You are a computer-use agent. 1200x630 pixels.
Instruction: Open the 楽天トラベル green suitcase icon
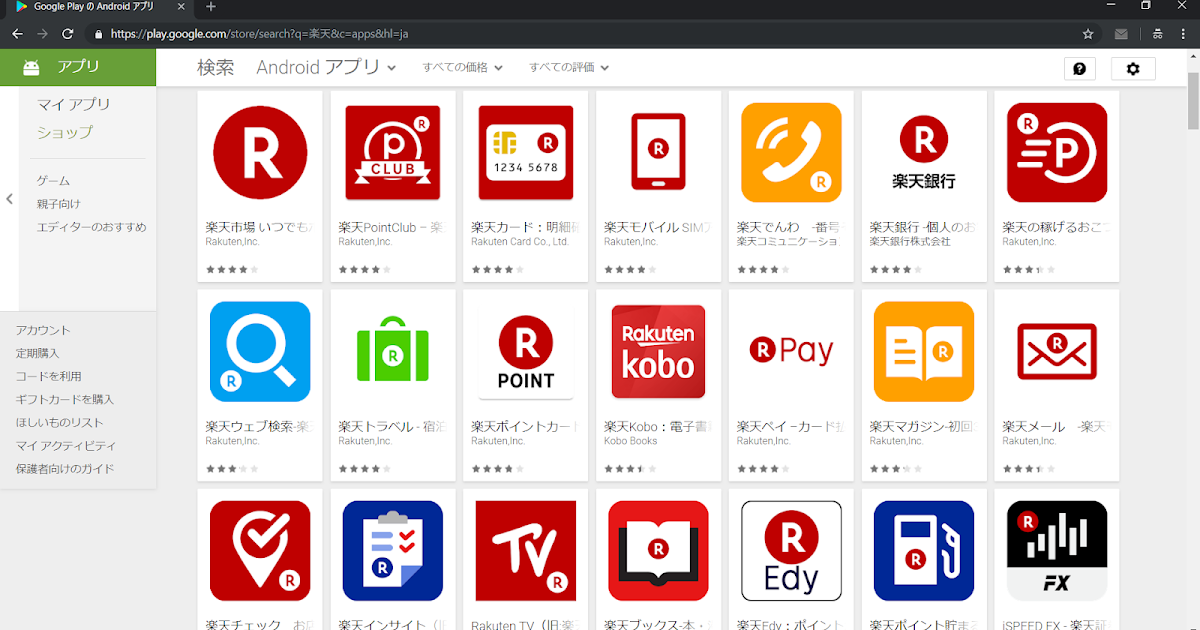393,351
